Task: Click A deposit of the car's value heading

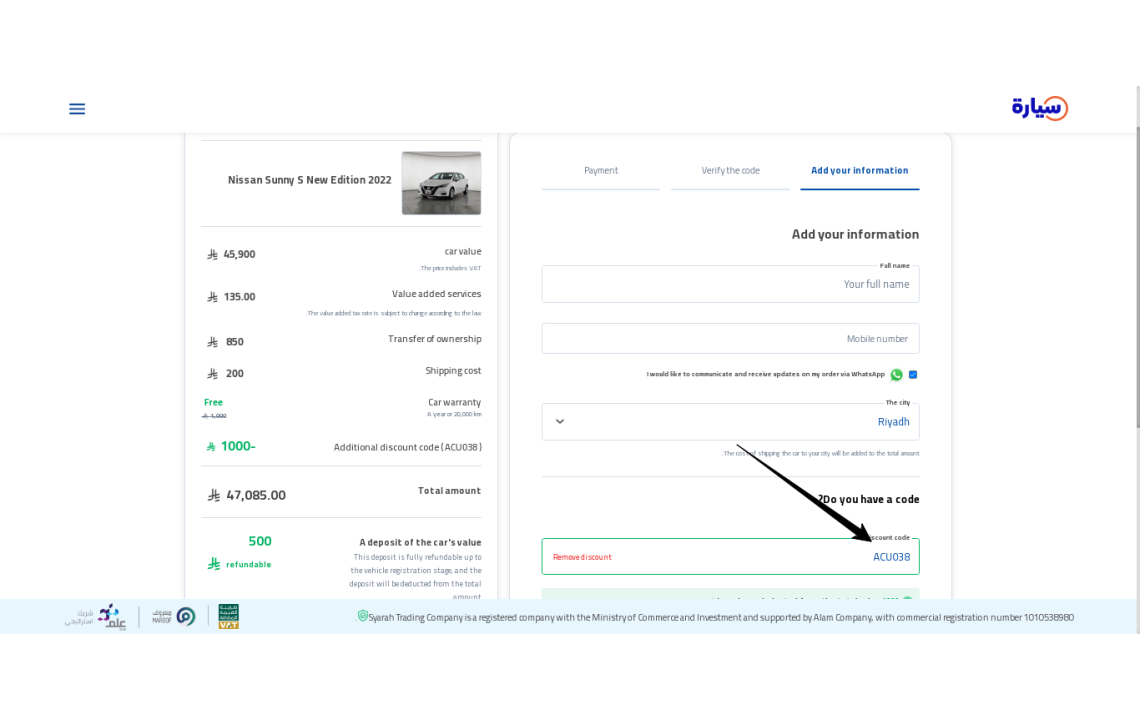Action: click(x=420, y=543)
